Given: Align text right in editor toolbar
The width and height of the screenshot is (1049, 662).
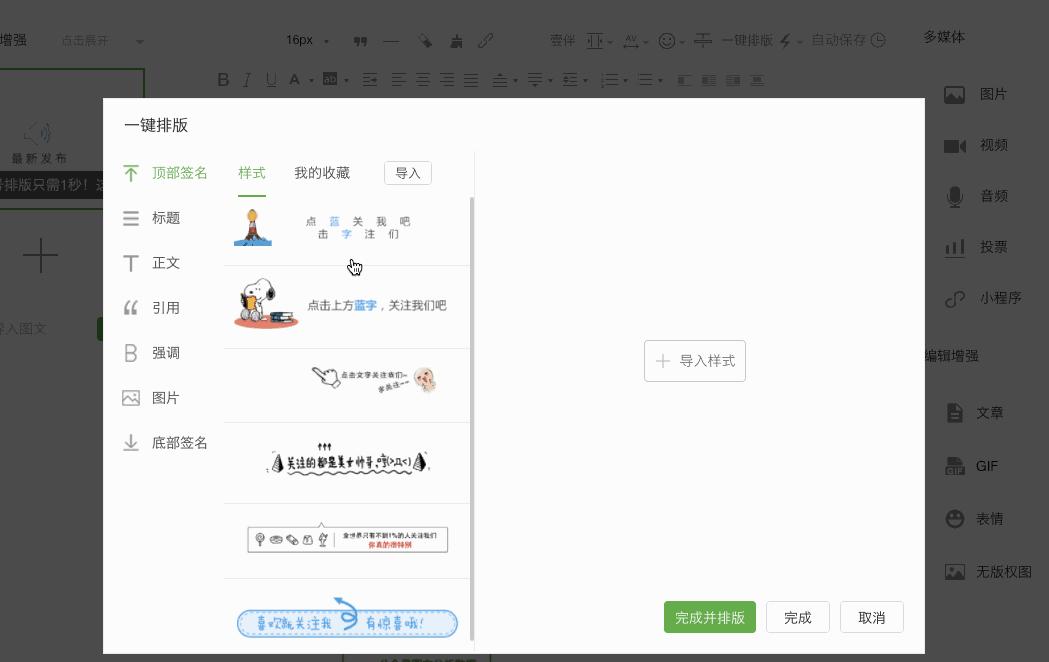Looking at the screenshot, I should pos(447,80).
